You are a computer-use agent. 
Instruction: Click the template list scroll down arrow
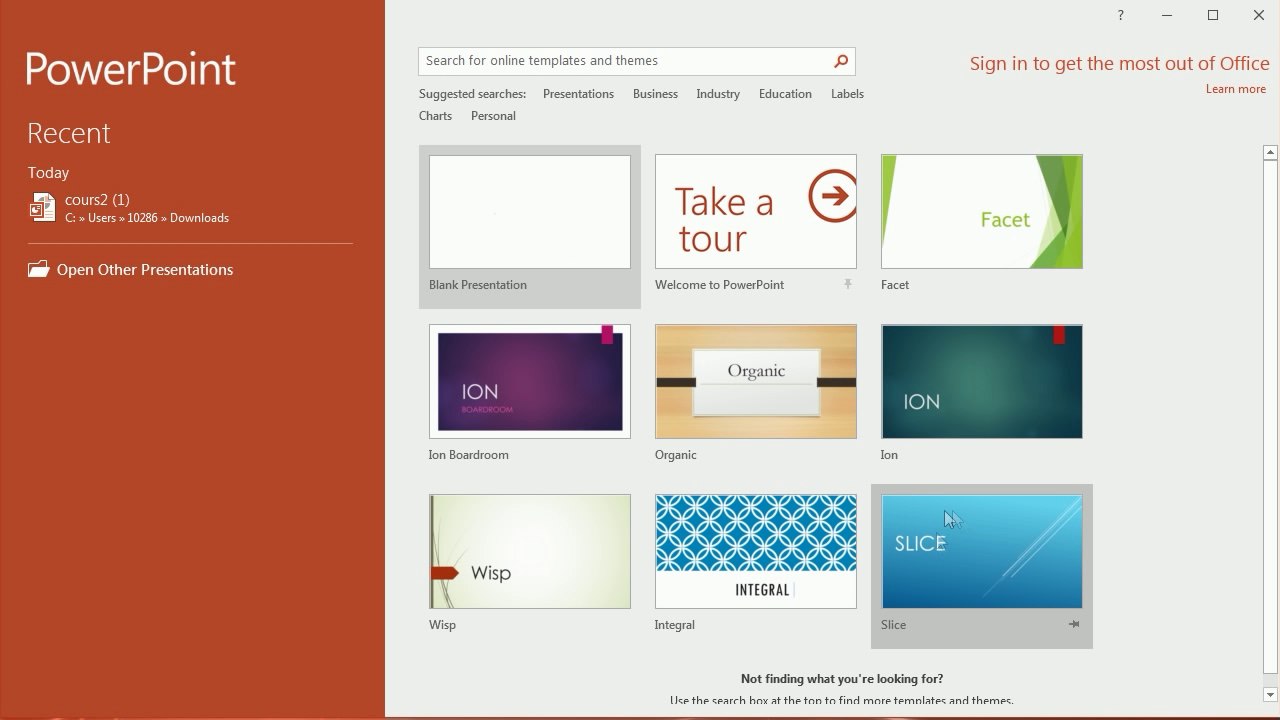point(1270,695)
